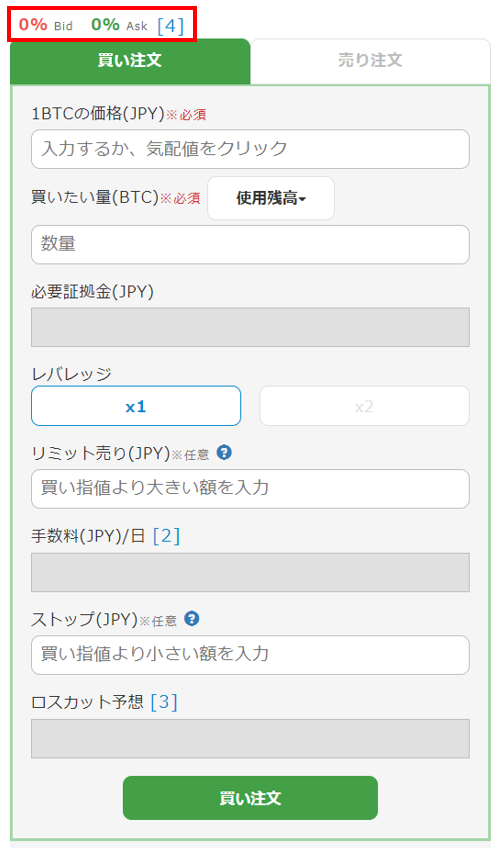Select x2 leverage option

click(x=364, y=406)
